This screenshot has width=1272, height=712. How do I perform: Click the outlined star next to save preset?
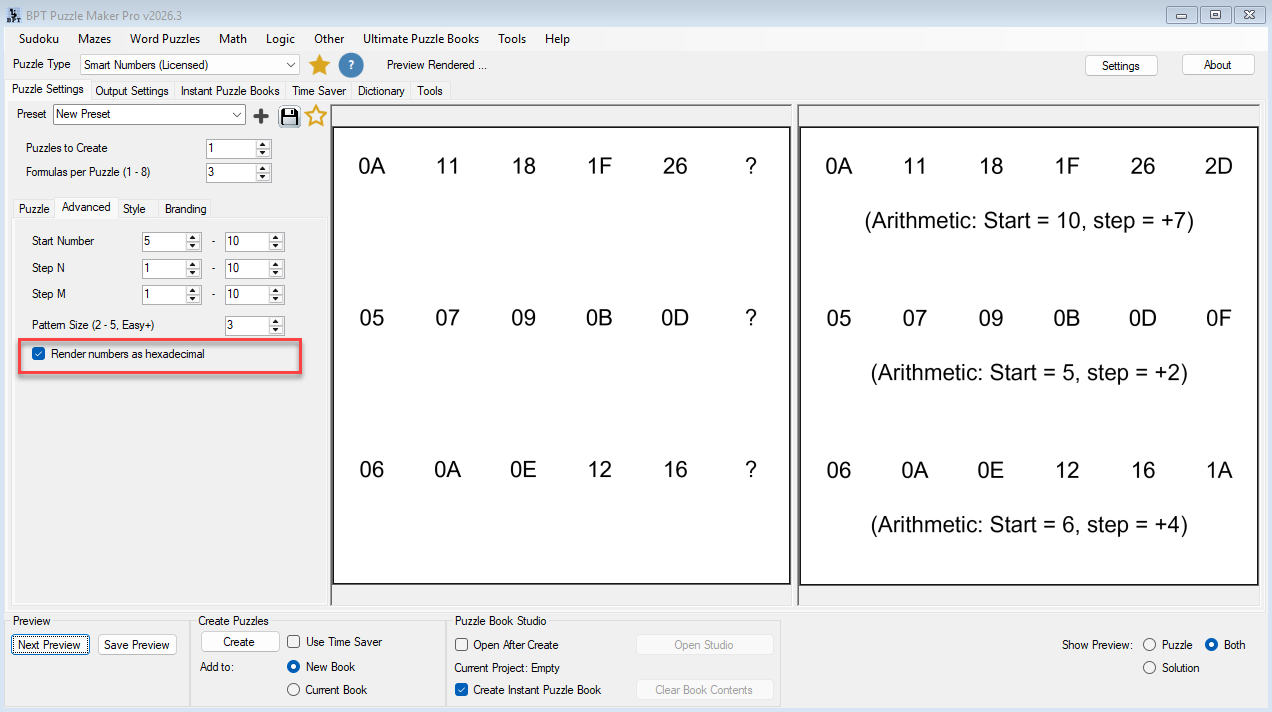(316, 116)
